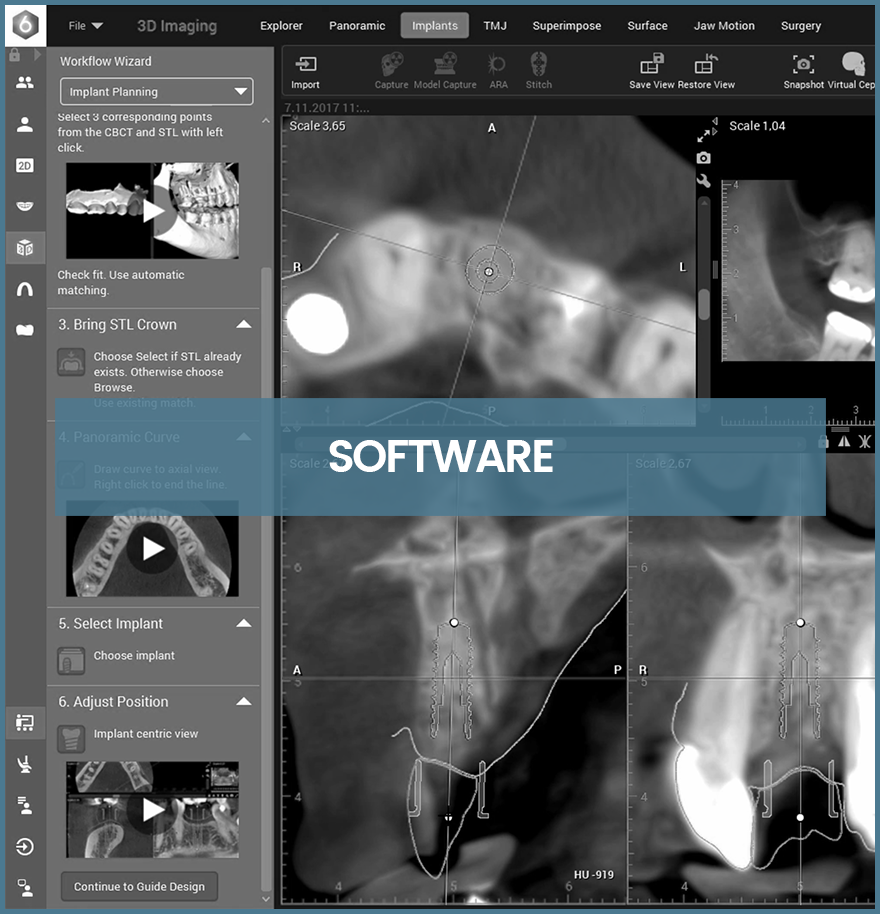
Task: Switch to the TMJ tab
Action: (x=495, y=26)
